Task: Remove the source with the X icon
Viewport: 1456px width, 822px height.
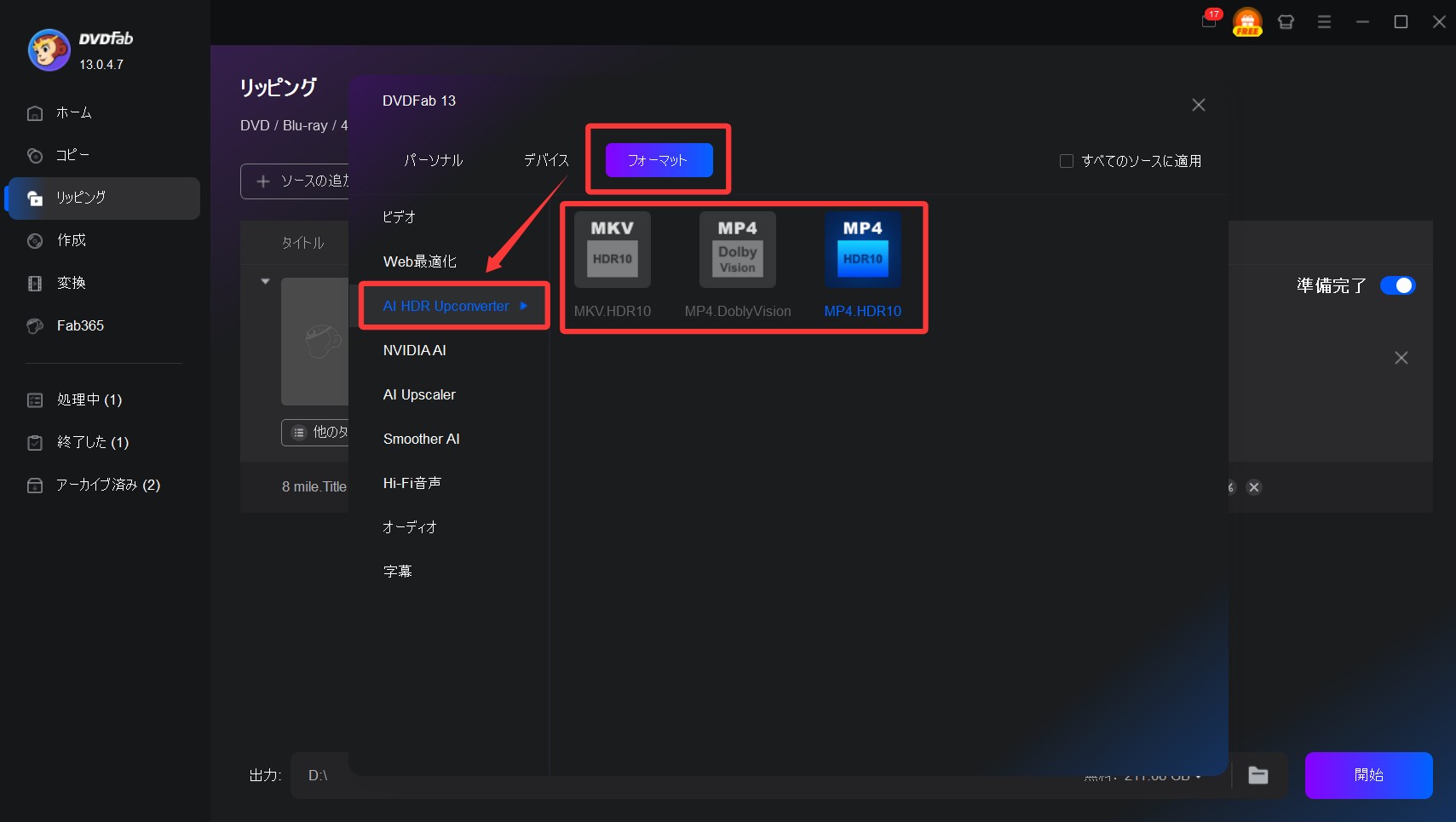Action: pos(1401,358)
